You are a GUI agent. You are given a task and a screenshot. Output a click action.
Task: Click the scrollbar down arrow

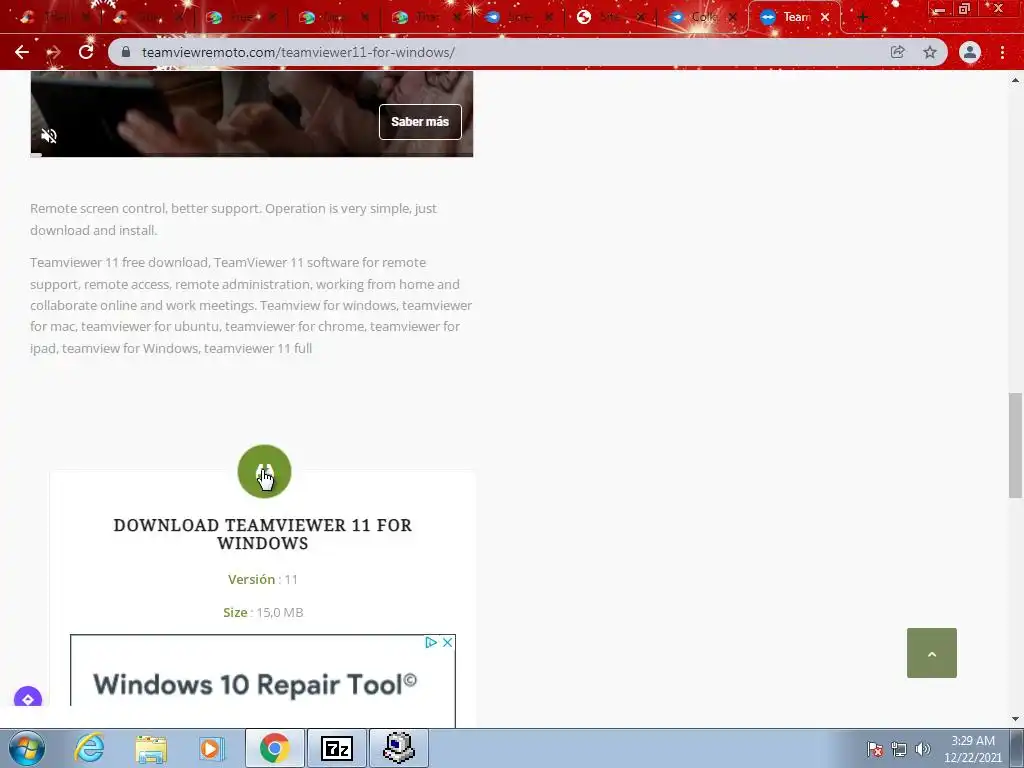(1015, 719)
